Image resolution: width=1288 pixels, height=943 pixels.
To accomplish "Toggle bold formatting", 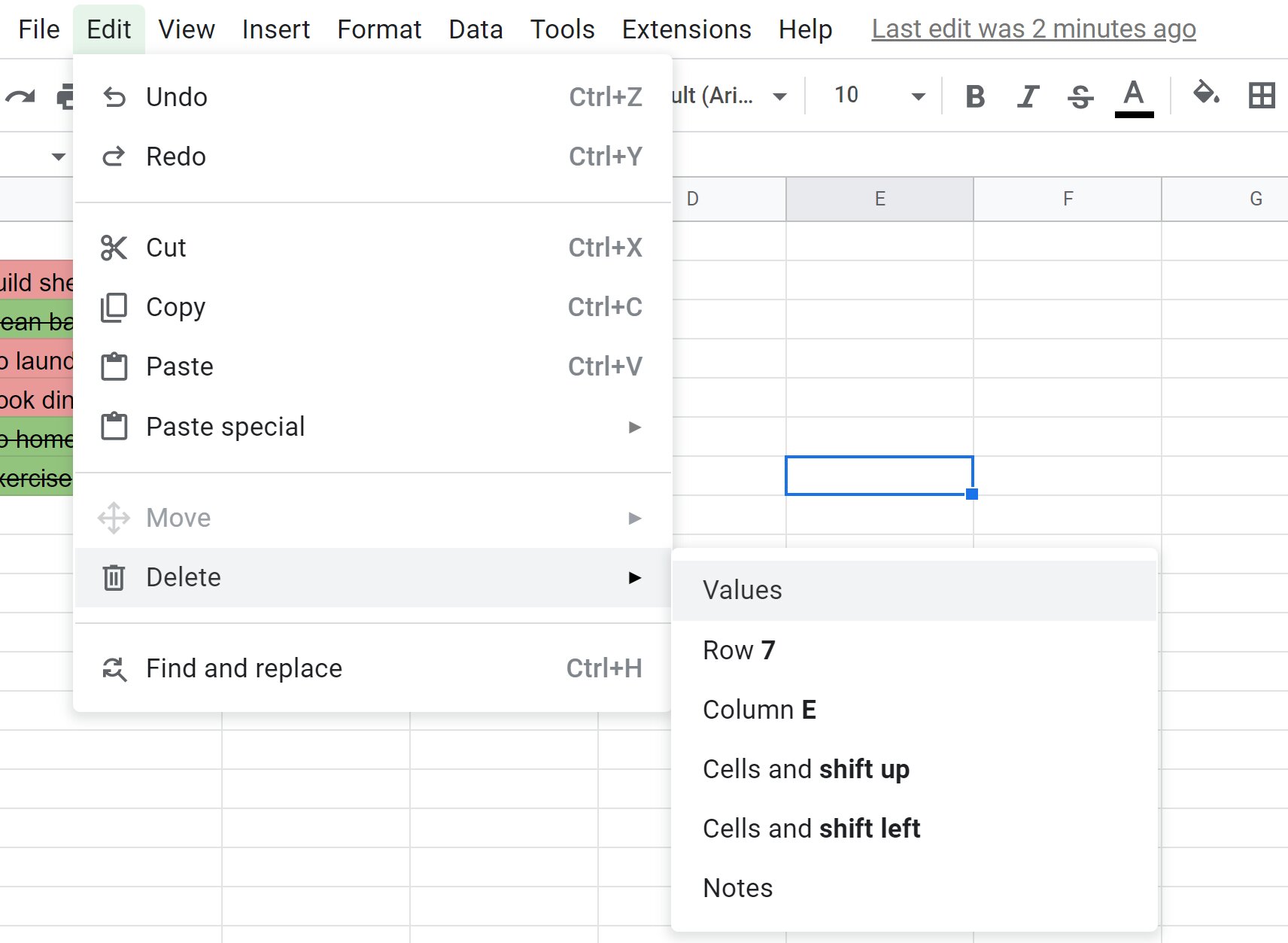I will (x=975, y=96).
